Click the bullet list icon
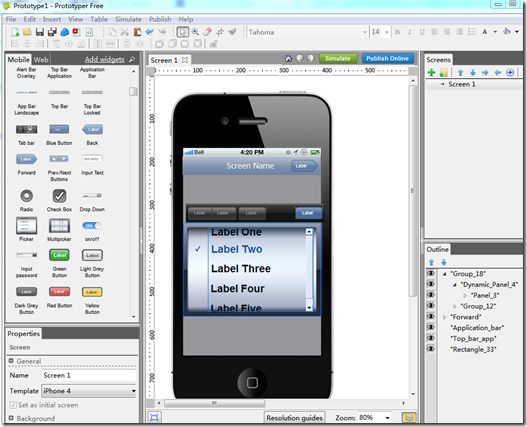The image size is (527, 427). [x=472, y=32]
